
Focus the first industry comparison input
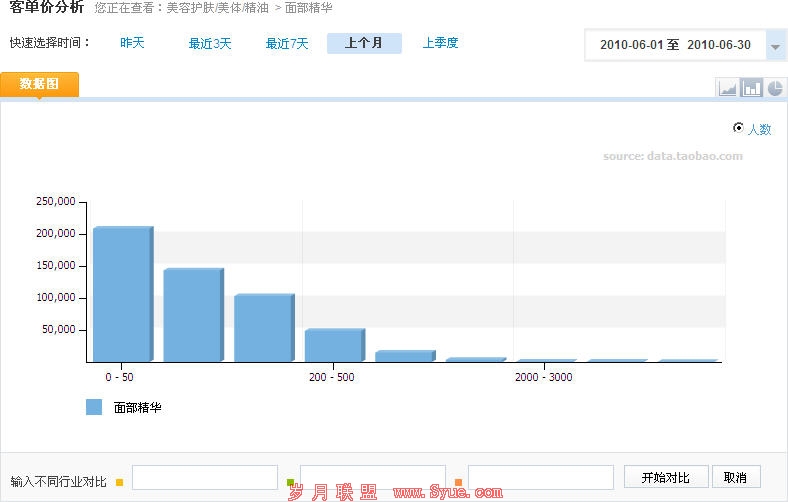point(204,478)
